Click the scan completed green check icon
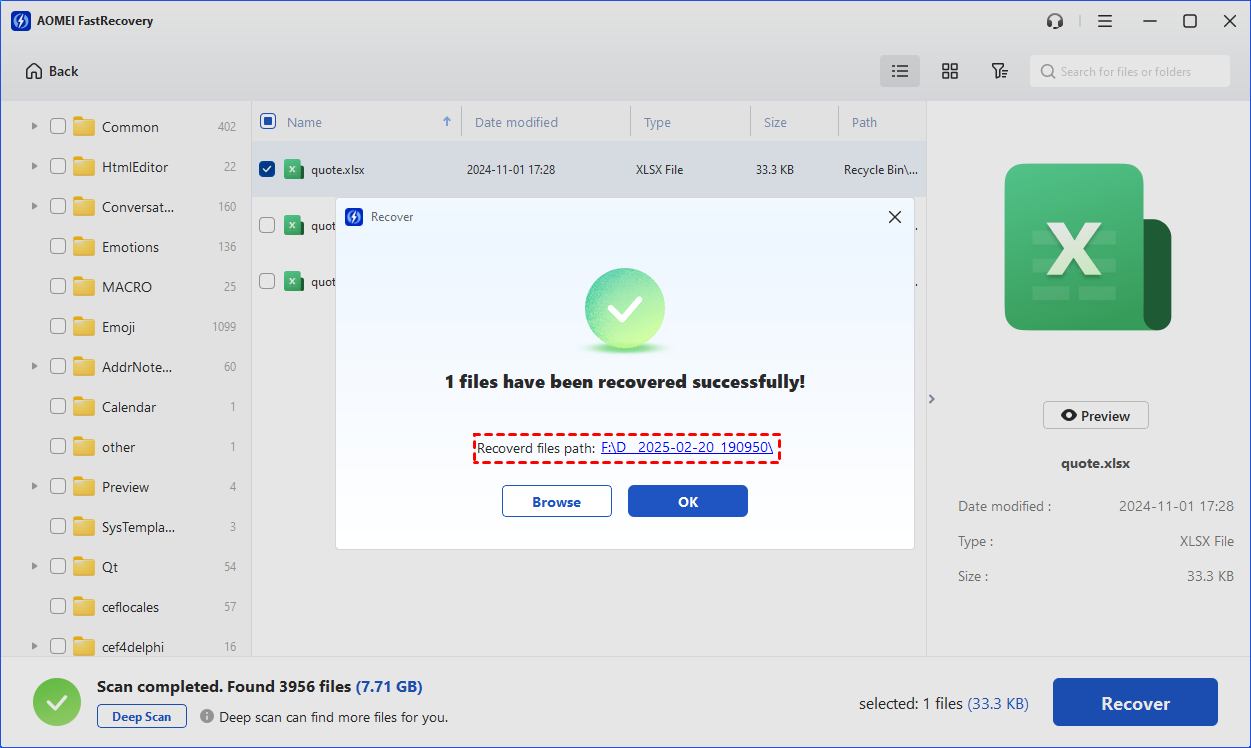The image size is (1251, 748). click(x=57, y=702)
